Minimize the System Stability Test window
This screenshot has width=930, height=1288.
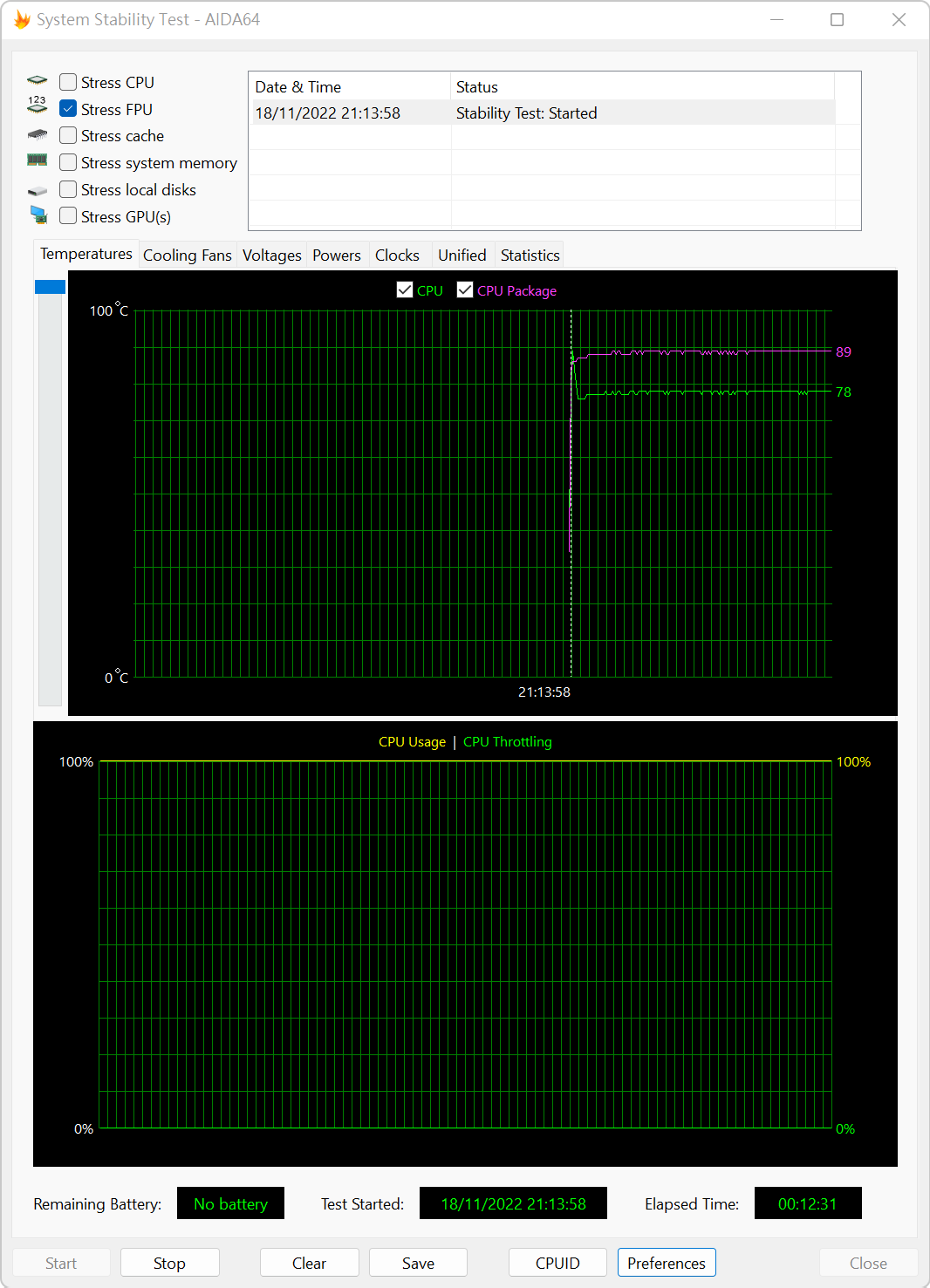(x=777, y=19)
